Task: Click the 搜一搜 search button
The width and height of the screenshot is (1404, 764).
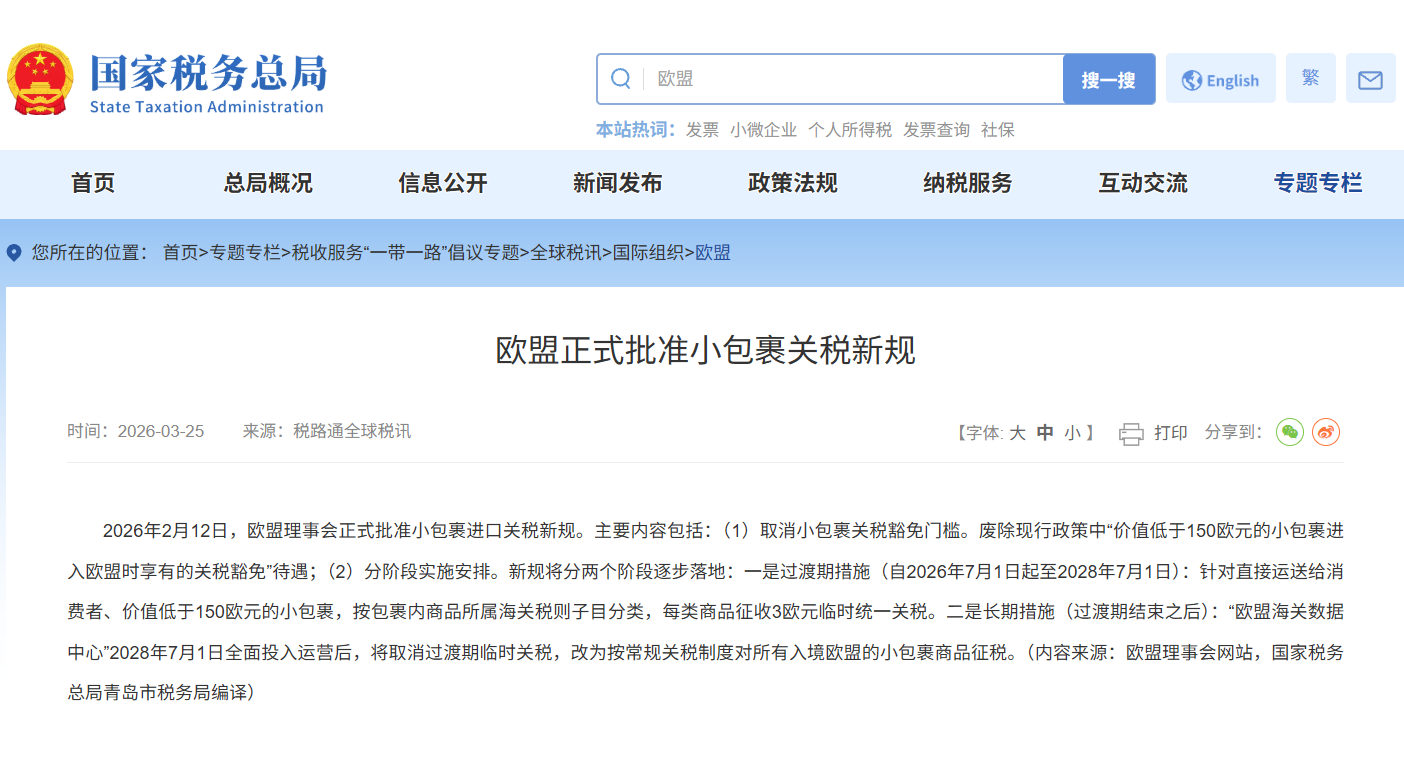Action: [1109, 80]
